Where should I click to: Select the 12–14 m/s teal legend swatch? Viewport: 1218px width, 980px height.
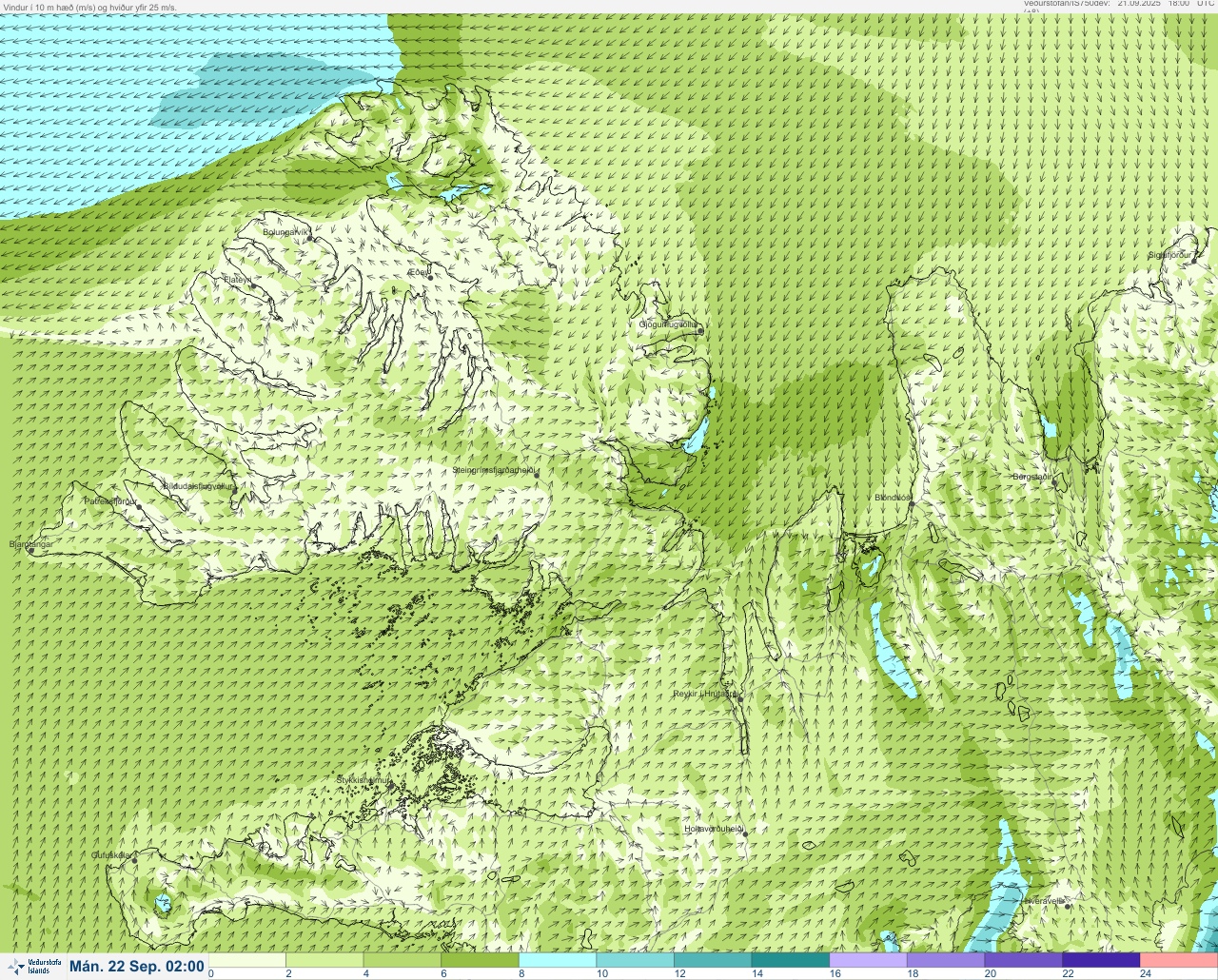pyautogui.click(x=713, y=960)
